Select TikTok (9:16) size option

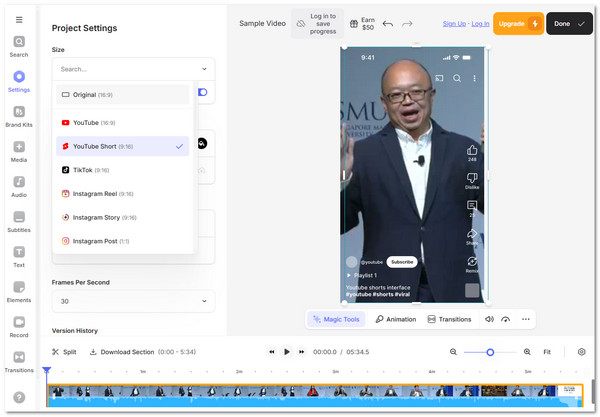point(122,170)
